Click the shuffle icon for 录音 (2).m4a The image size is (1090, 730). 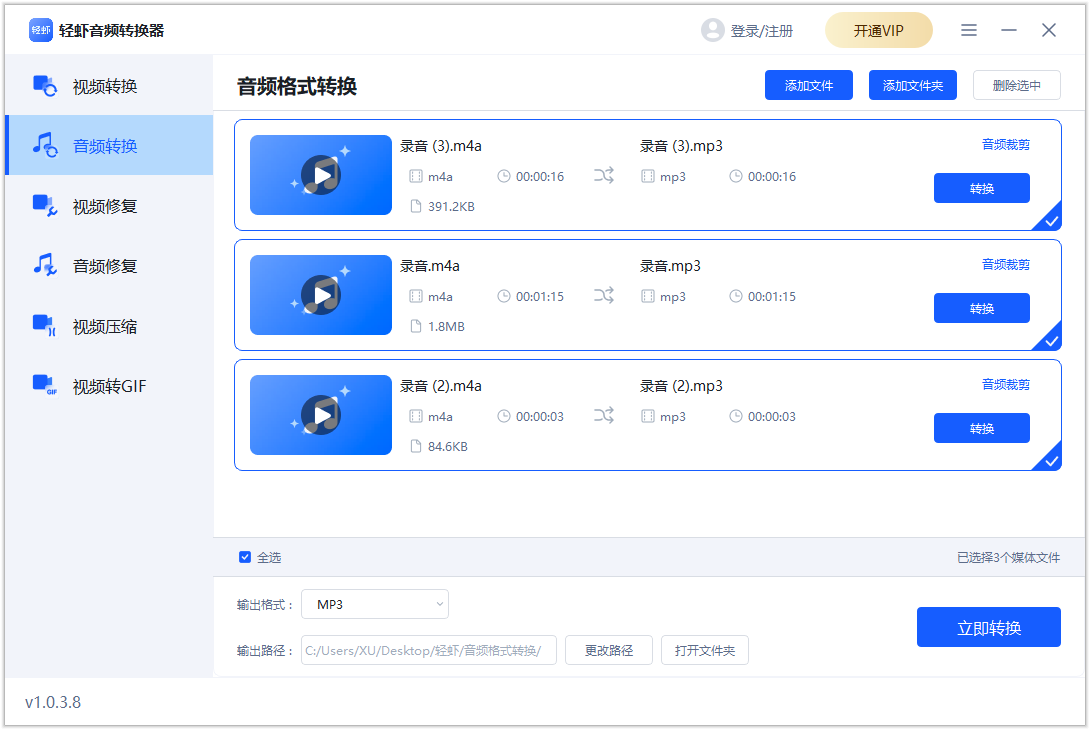[604, 416]
